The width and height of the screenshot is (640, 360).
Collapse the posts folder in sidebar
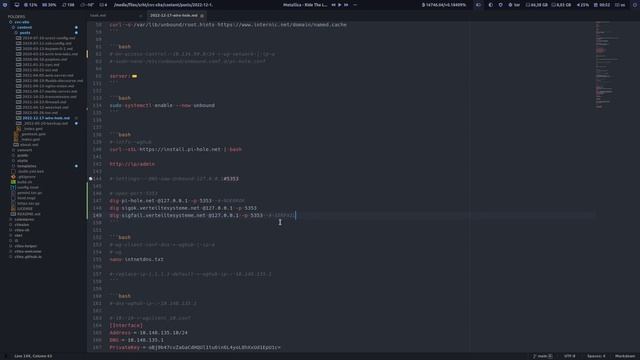point(25,33)
